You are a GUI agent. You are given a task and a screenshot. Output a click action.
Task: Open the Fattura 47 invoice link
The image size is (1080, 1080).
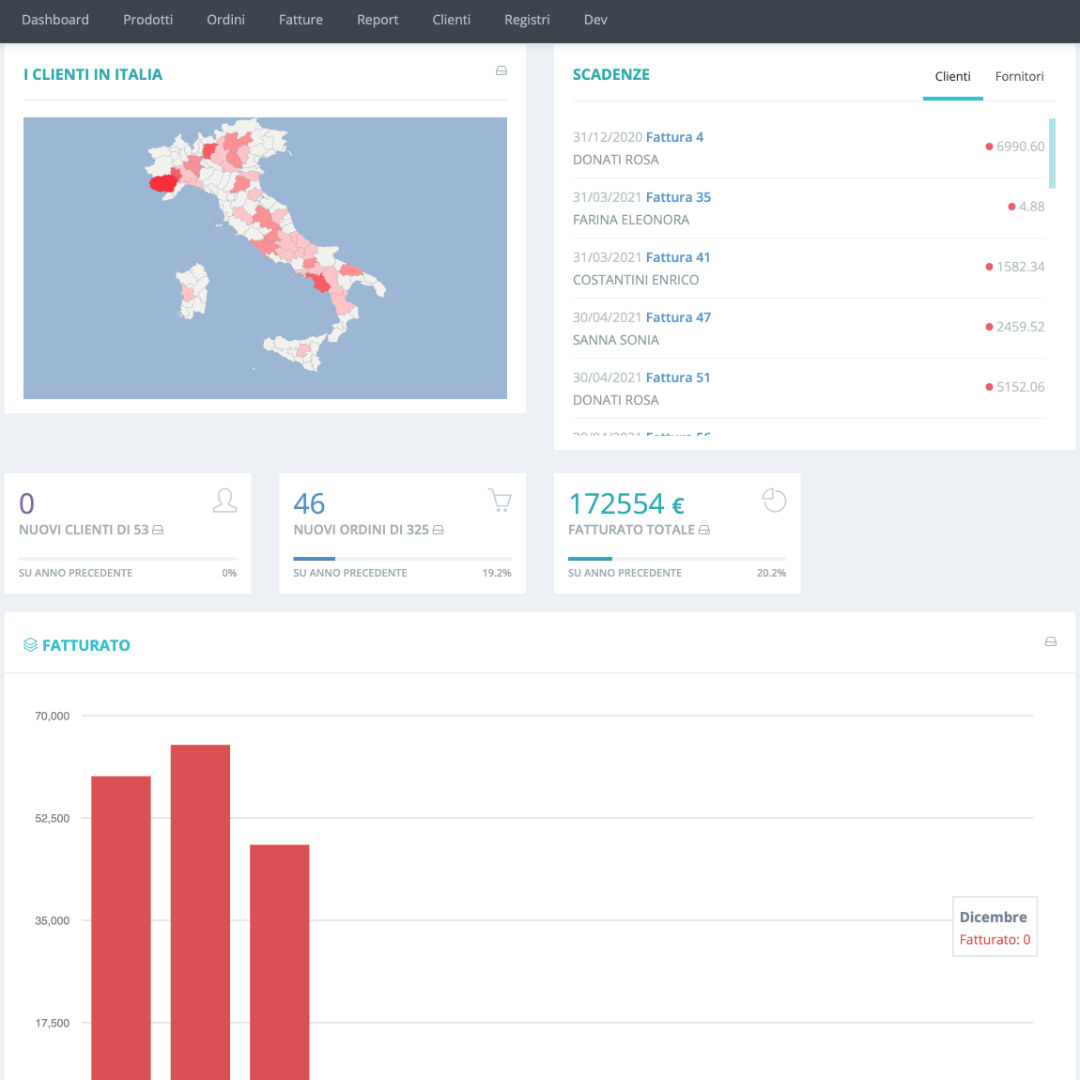click(678, 318)
